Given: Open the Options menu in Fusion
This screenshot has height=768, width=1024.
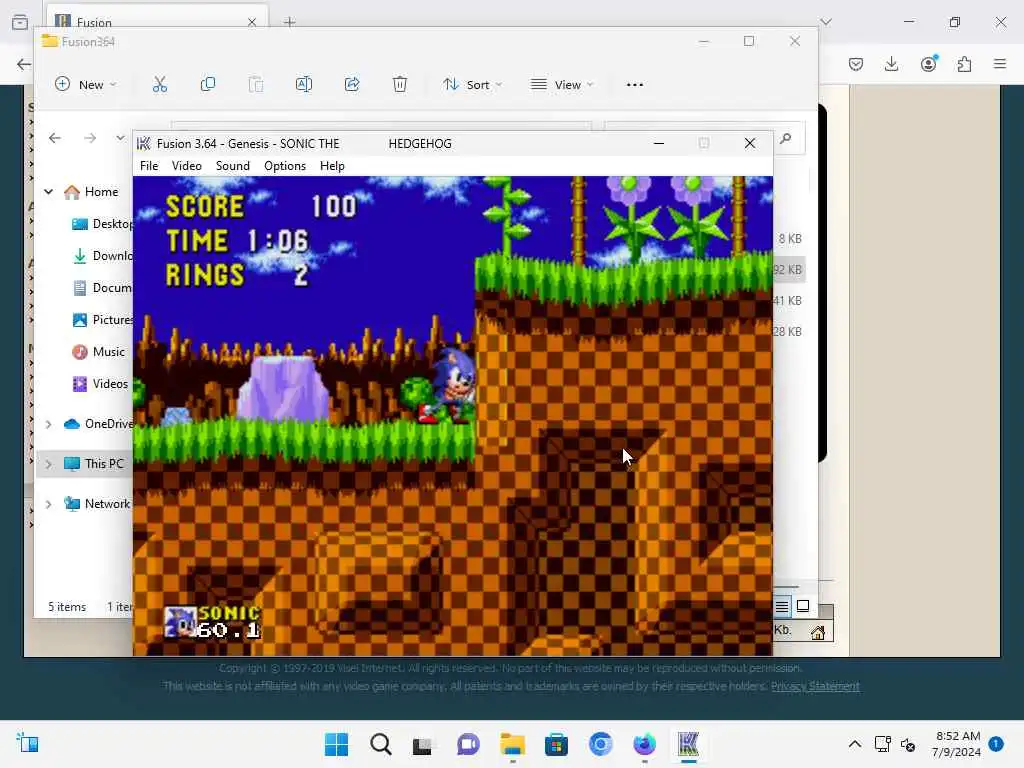Looking at the screenshot, I should (285, 166).
